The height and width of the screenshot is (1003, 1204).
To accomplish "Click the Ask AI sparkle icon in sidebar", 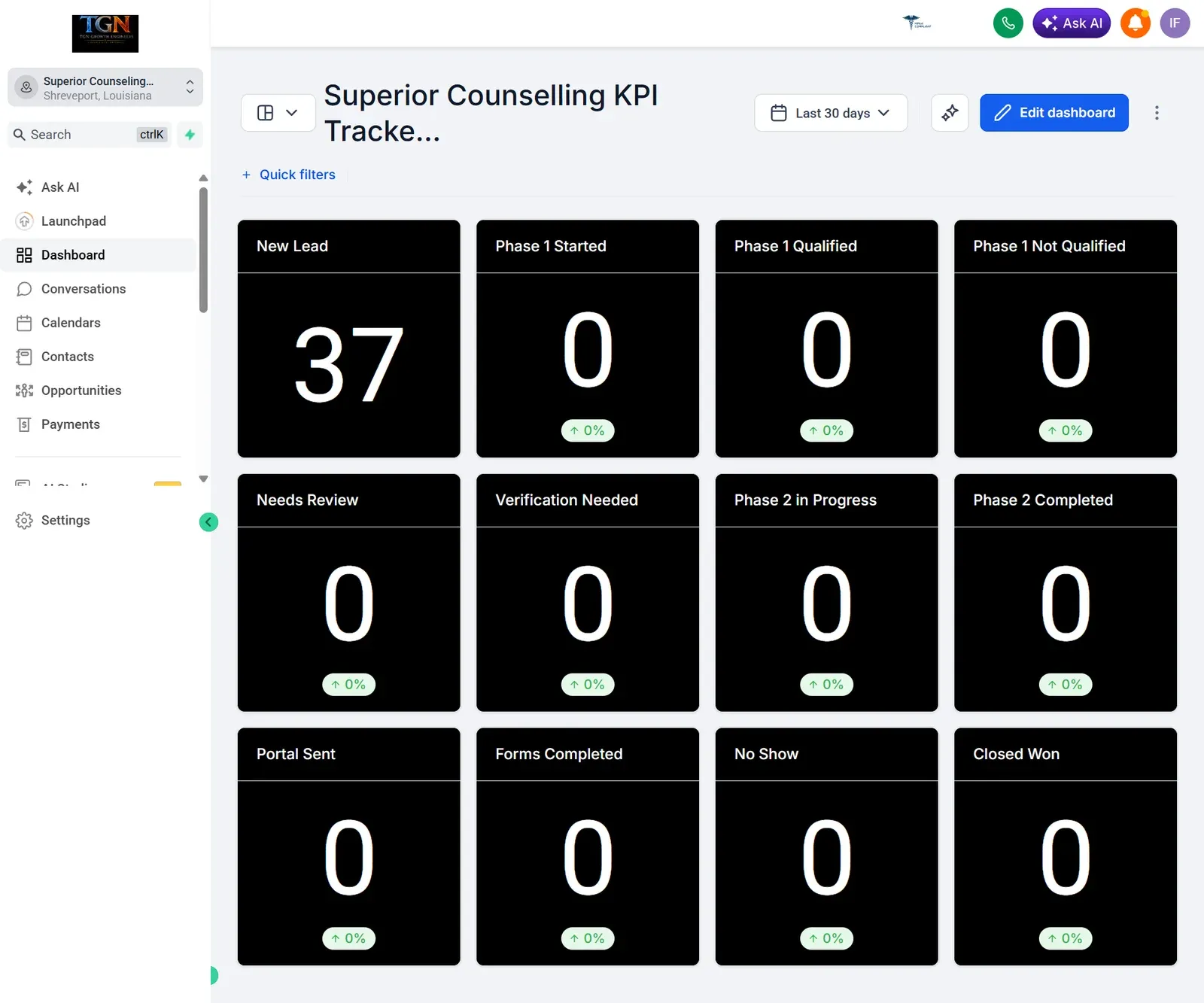I will point(24,187).
